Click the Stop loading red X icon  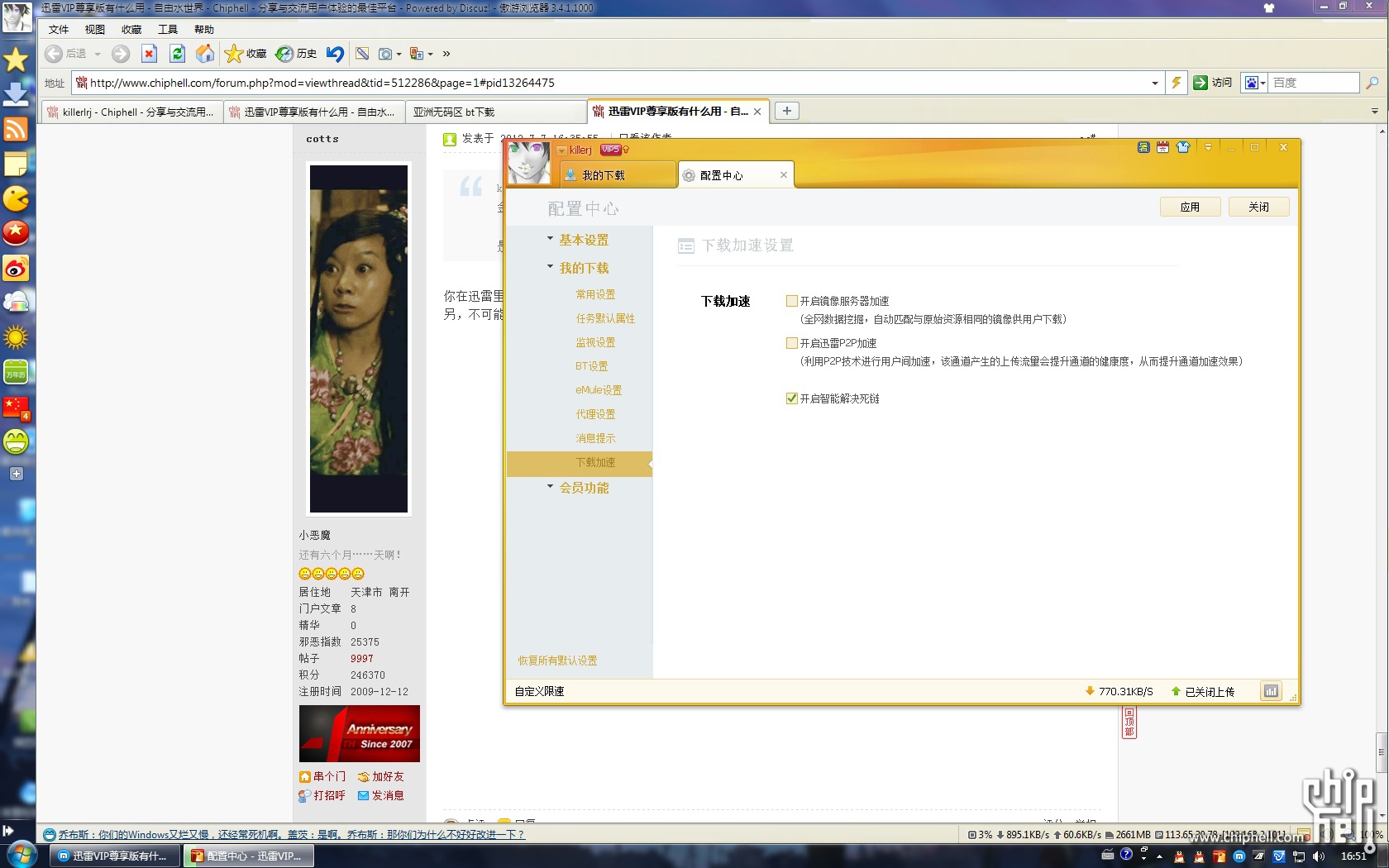[x=149, y=54]
